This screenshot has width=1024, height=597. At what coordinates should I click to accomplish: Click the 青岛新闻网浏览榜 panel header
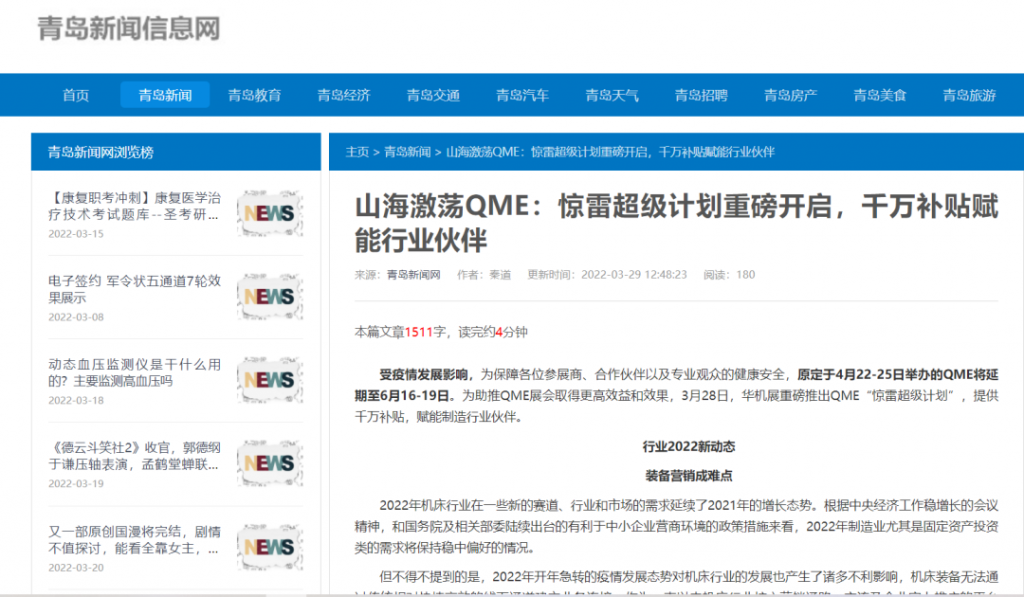click(x=176, y=152)
